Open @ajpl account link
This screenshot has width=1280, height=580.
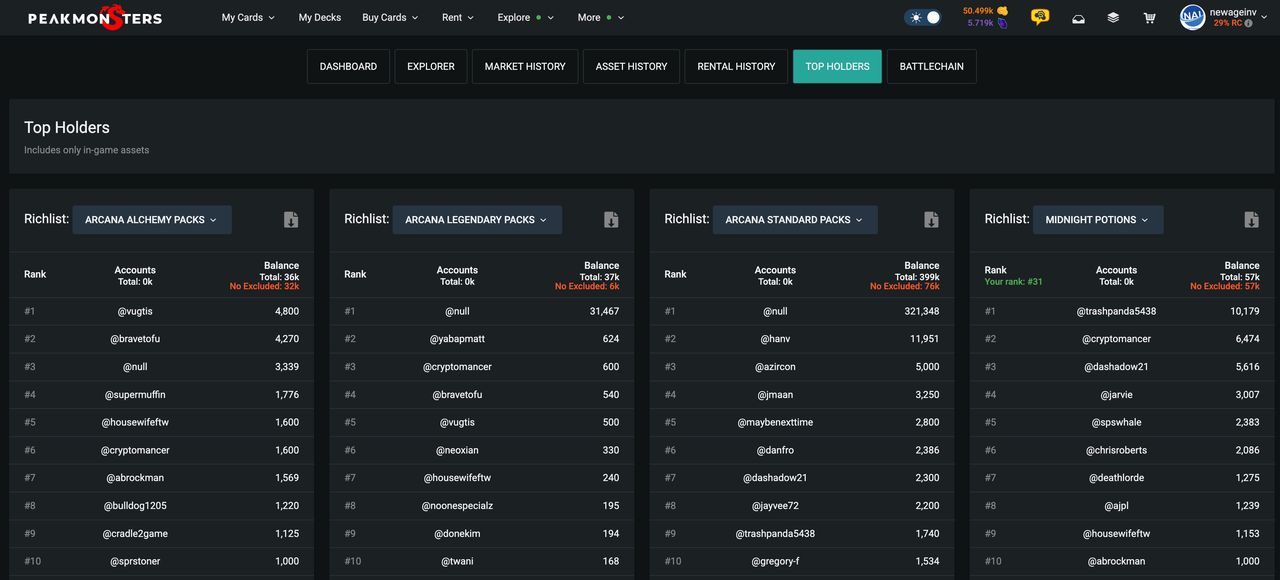[1116, 507]
